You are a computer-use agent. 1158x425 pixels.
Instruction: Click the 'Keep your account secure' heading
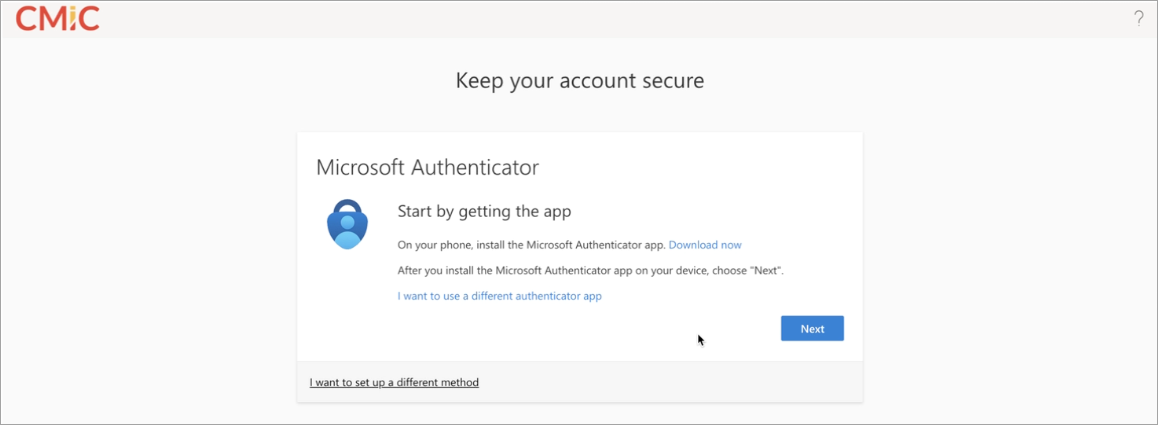tap(580, 80)
